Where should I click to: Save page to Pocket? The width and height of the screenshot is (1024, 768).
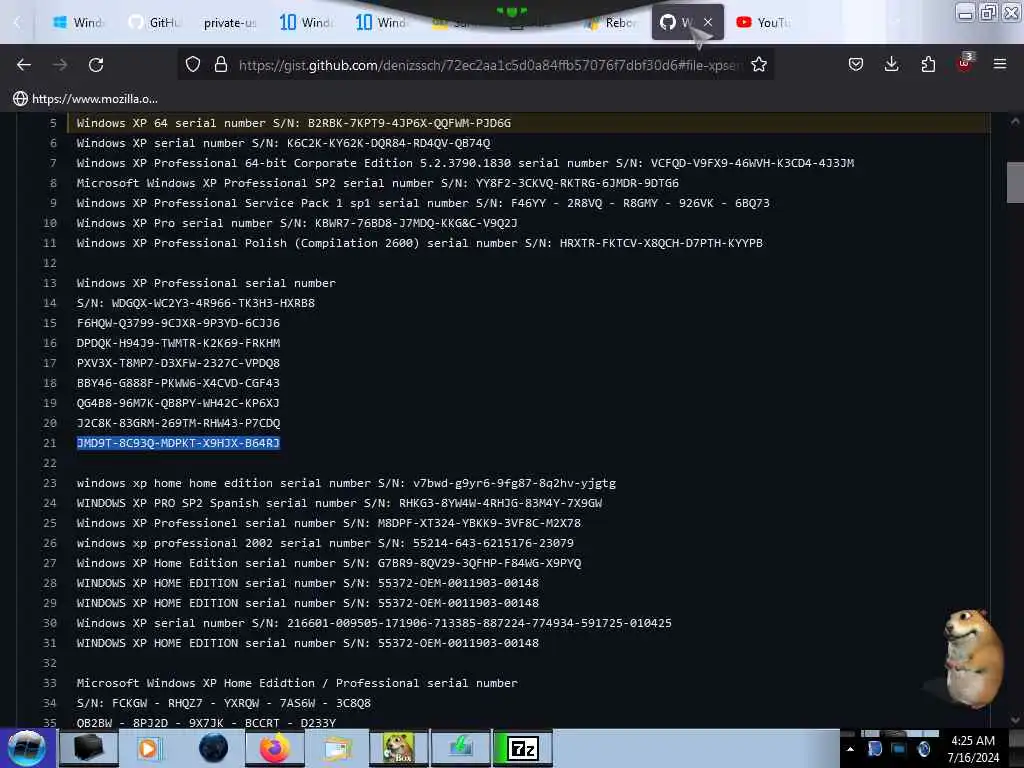(x=856, y=65)
